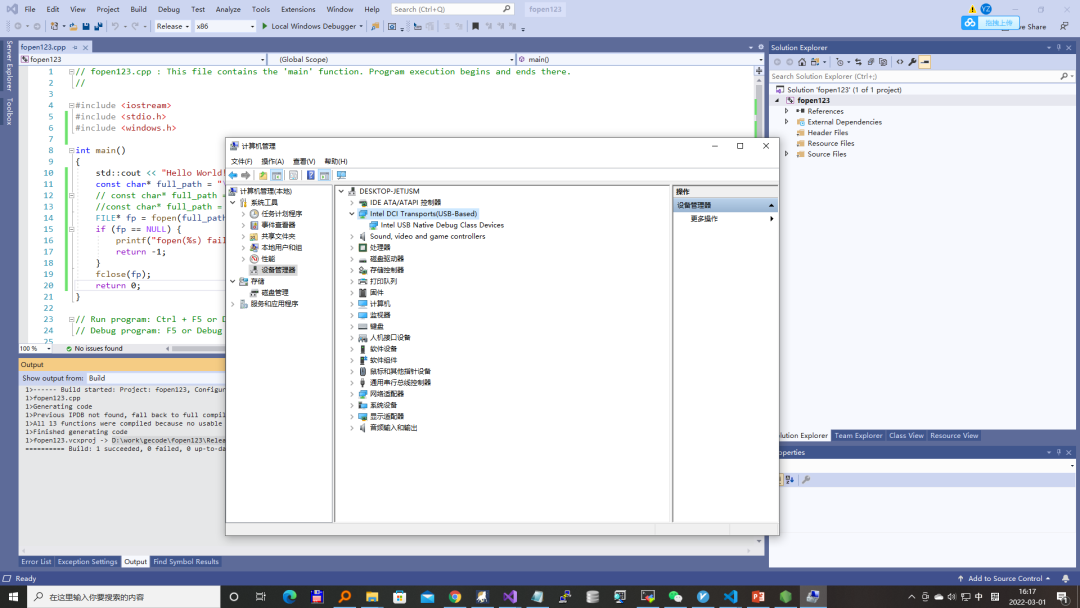Click the Sync with Active Document icon
Image resolution: width=1080 pixels, height=608 pixels.
click(x=858, y=62)
